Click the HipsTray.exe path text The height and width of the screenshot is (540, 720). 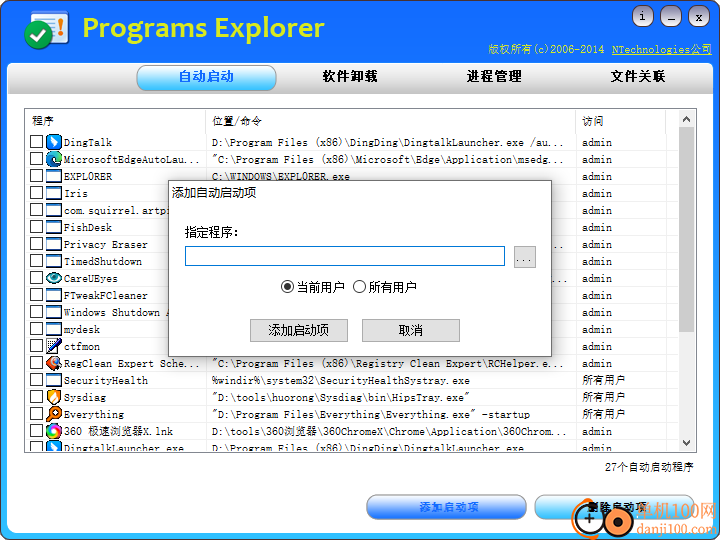(x=340, y=397)
